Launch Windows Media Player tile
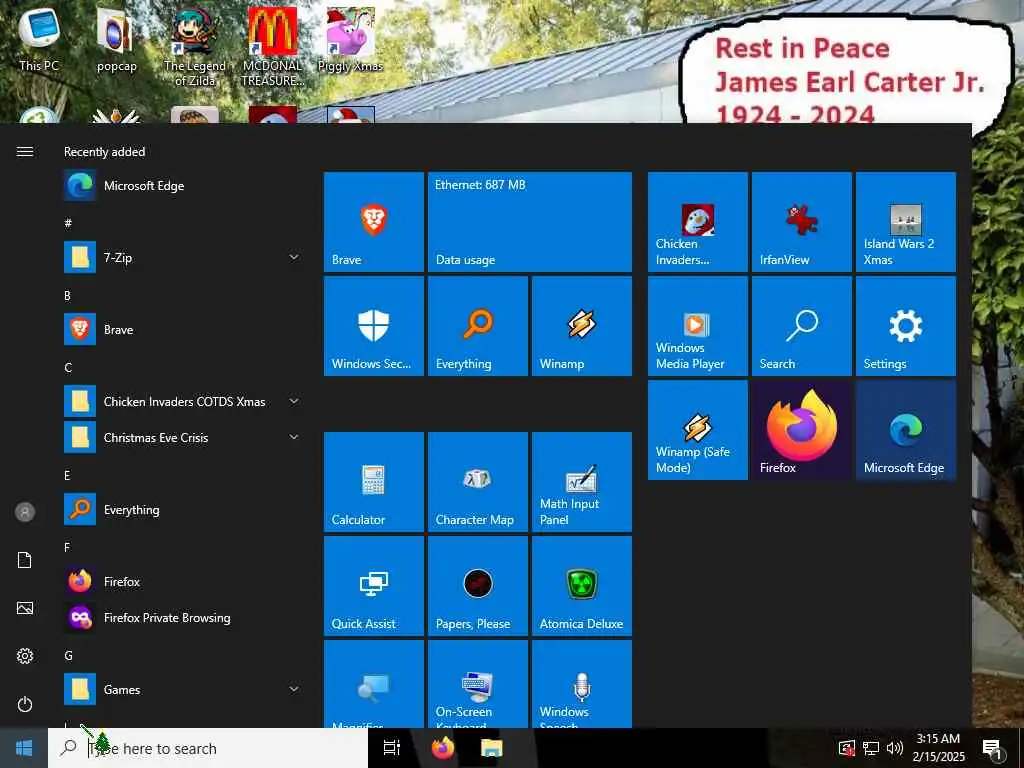Screen dimensions: 1024x768 click(x=697, y=326)
